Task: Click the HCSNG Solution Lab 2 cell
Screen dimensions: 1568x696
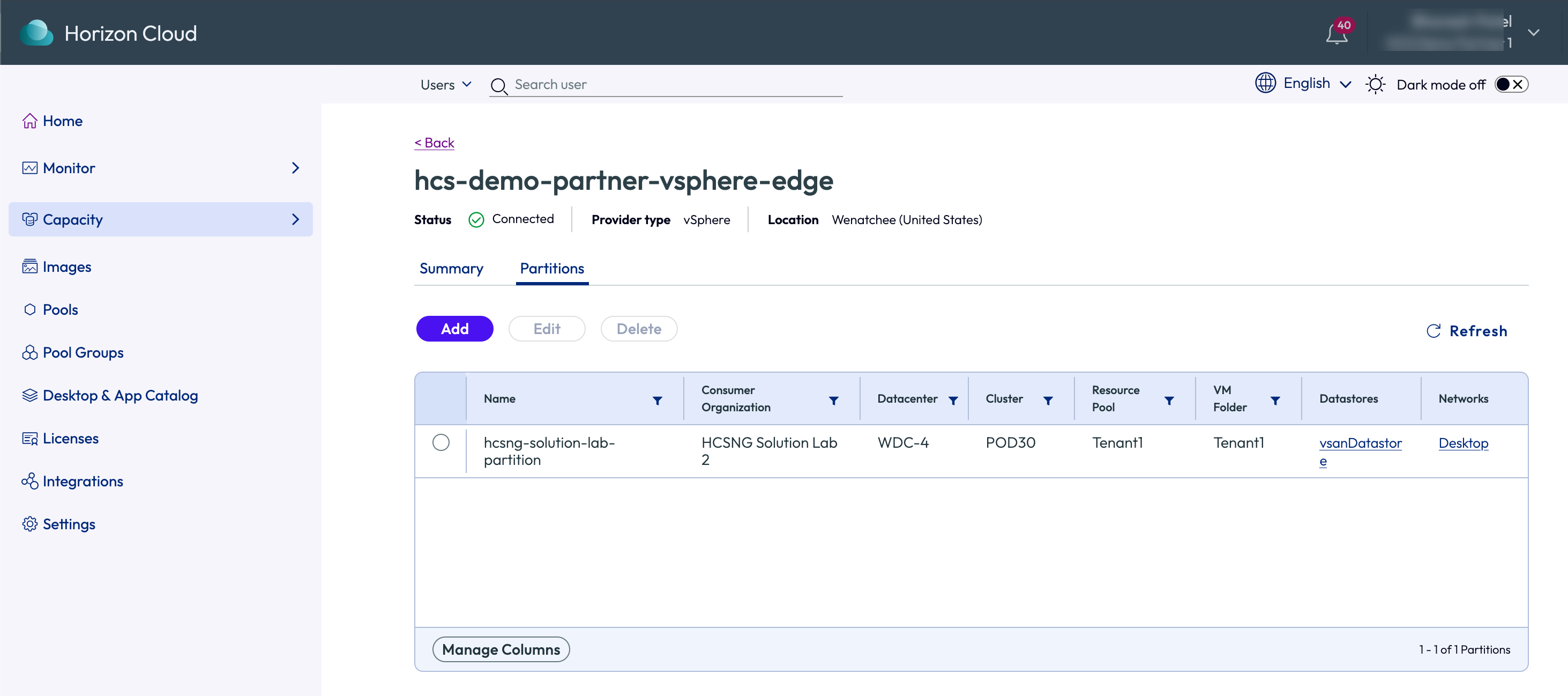Action: (769, 451)
